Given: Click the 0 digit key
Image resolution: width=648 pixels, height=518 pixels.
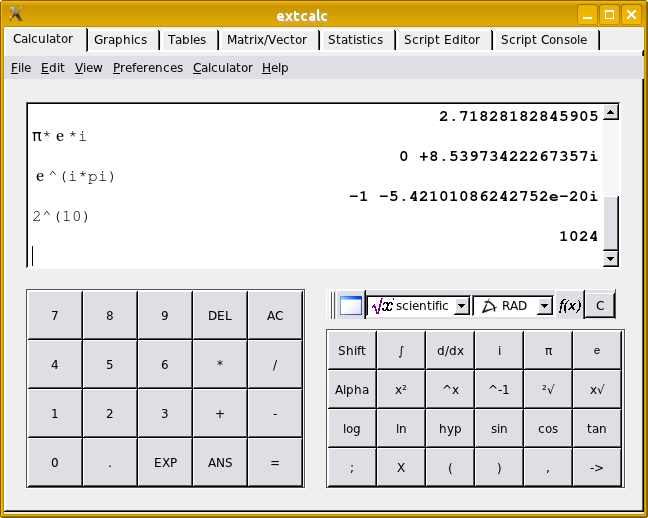Looking at the screenshot, I should point(55,462).
